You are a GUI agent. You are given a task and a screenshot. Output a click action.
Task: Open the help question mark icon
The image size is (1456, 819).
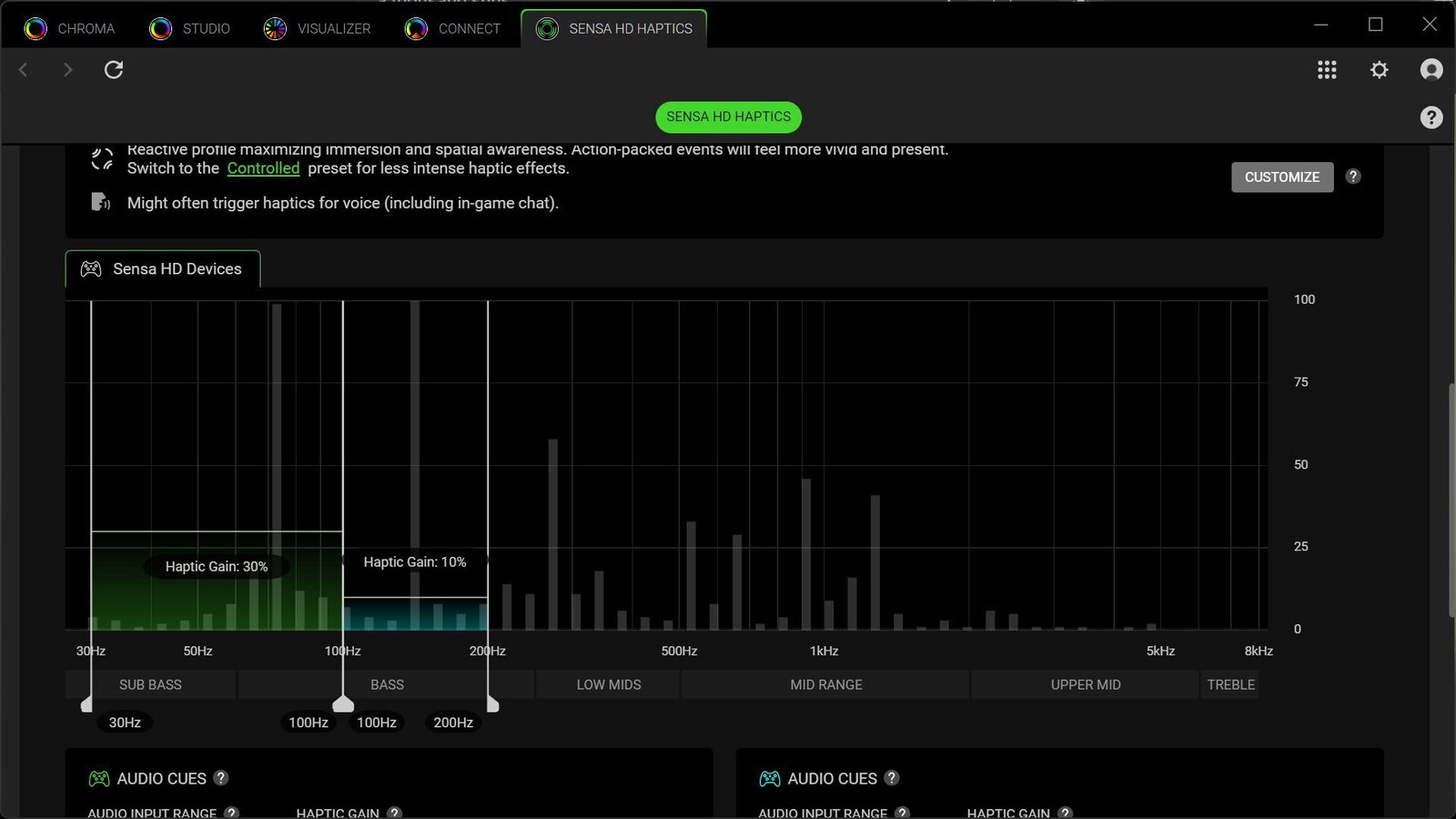(1431, 117)
